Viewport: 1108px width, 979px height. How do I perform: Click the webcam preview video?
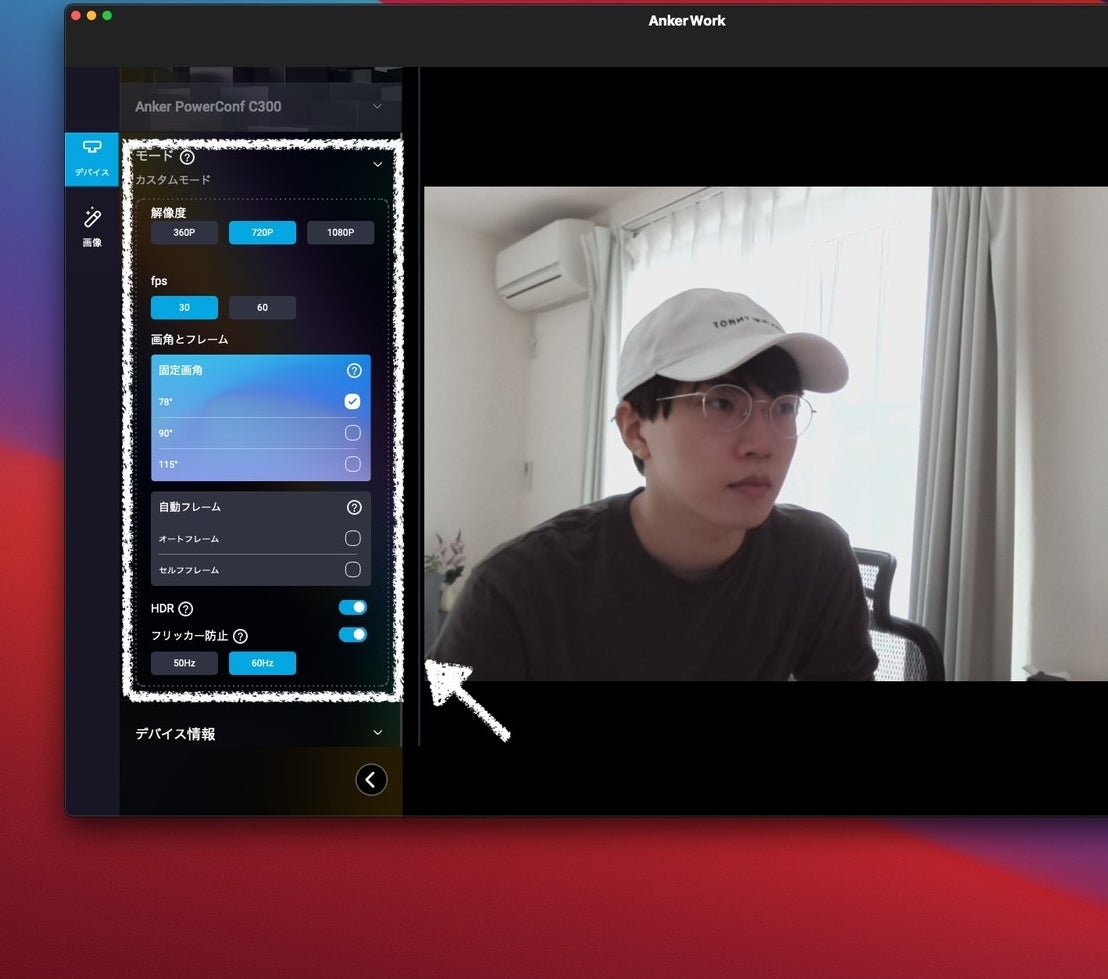tap(765, 433)
